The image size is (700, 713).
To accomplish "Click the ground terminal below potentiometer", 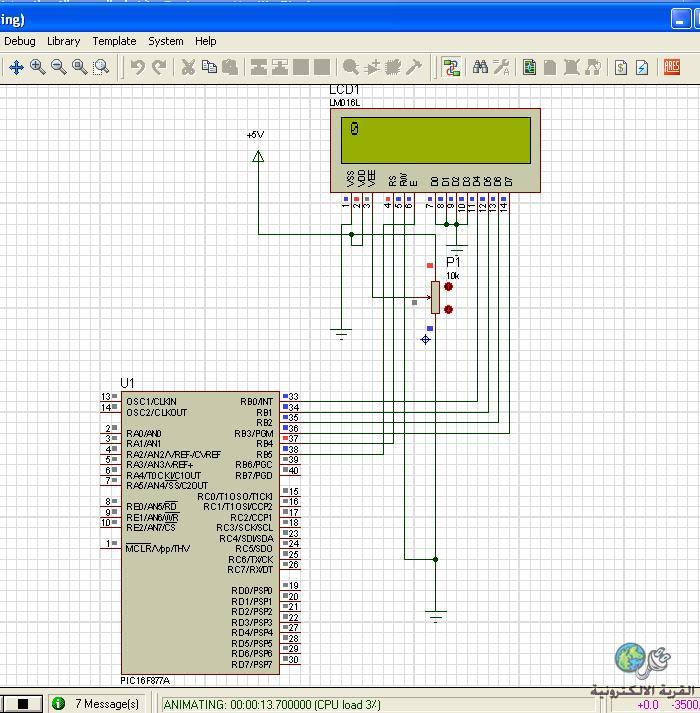I will [x=435, y=617].
